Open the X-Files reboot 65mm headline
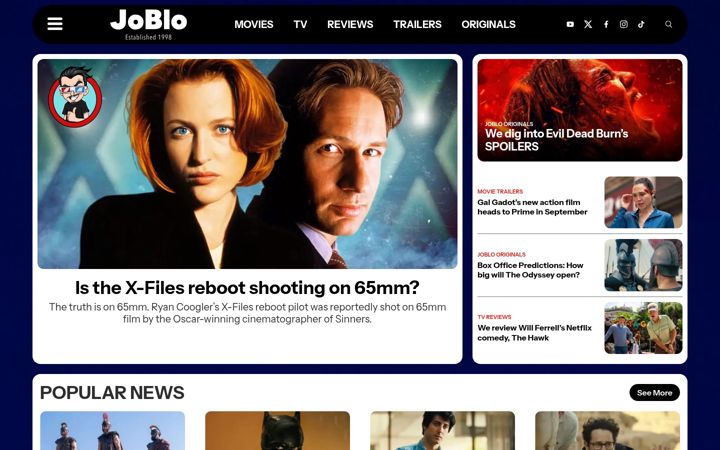Image resolution: width=720 pixels, height=450 pixels. pyautogui.click(x=247, y=288)
